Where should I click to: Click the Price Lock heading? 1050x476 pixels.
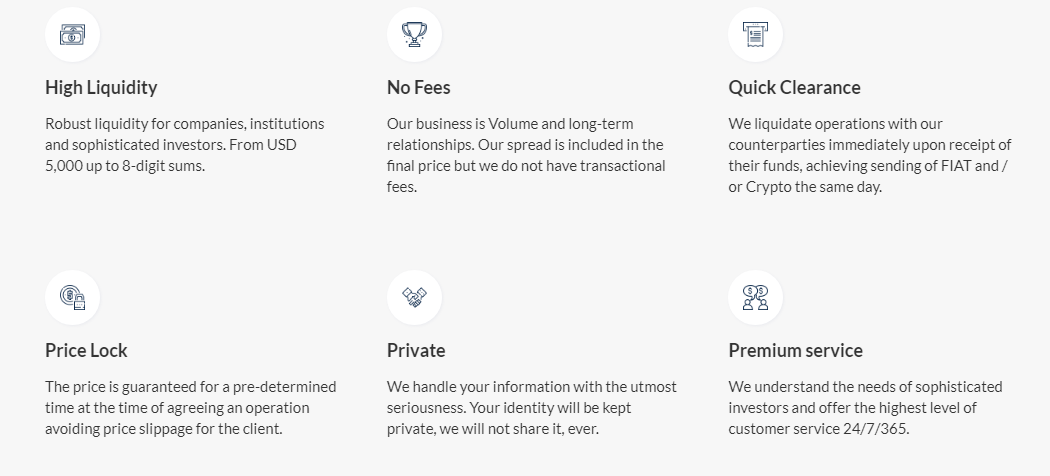[x=86, y=351]
